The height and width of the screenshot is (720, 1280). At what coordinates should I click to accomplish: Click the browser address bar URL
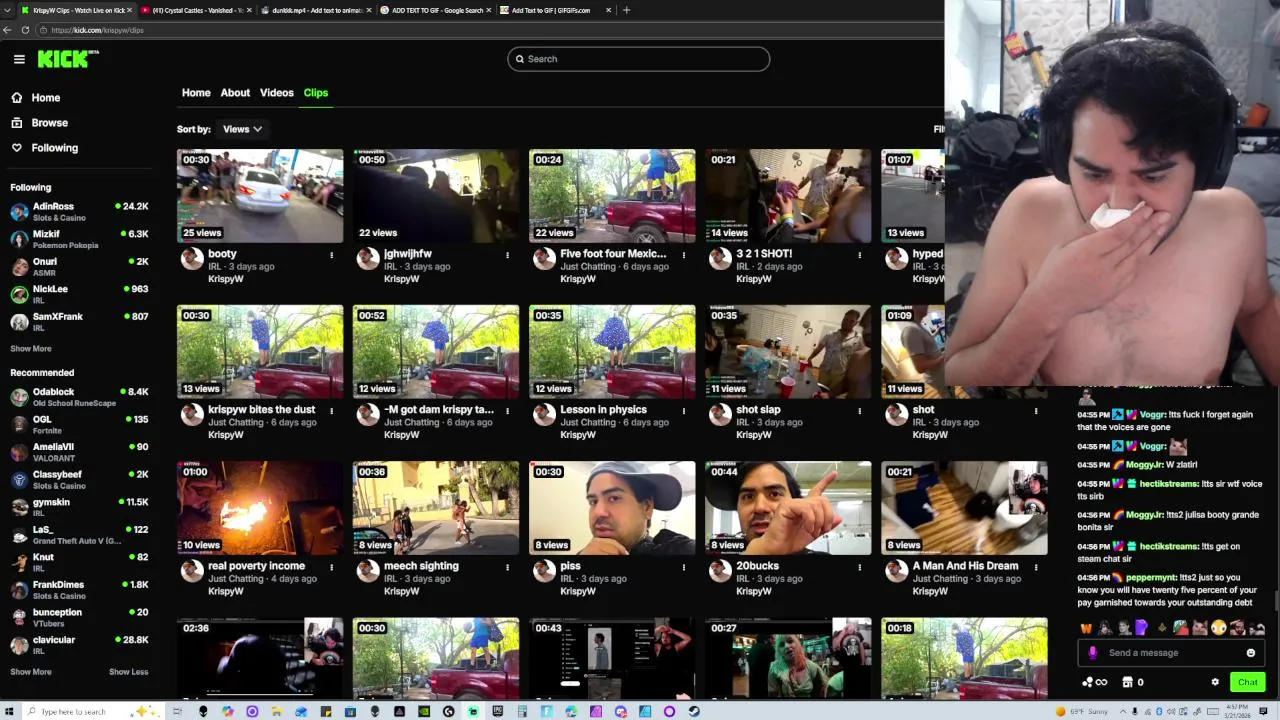97,30
